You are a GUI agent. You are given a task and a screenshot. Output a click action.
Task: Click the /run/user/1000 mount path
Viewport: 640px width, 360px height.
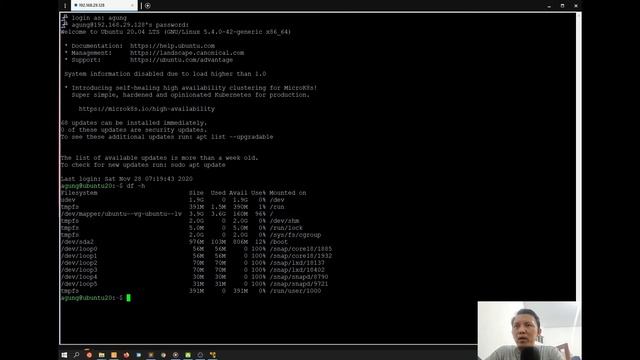(x=295, y=291)
